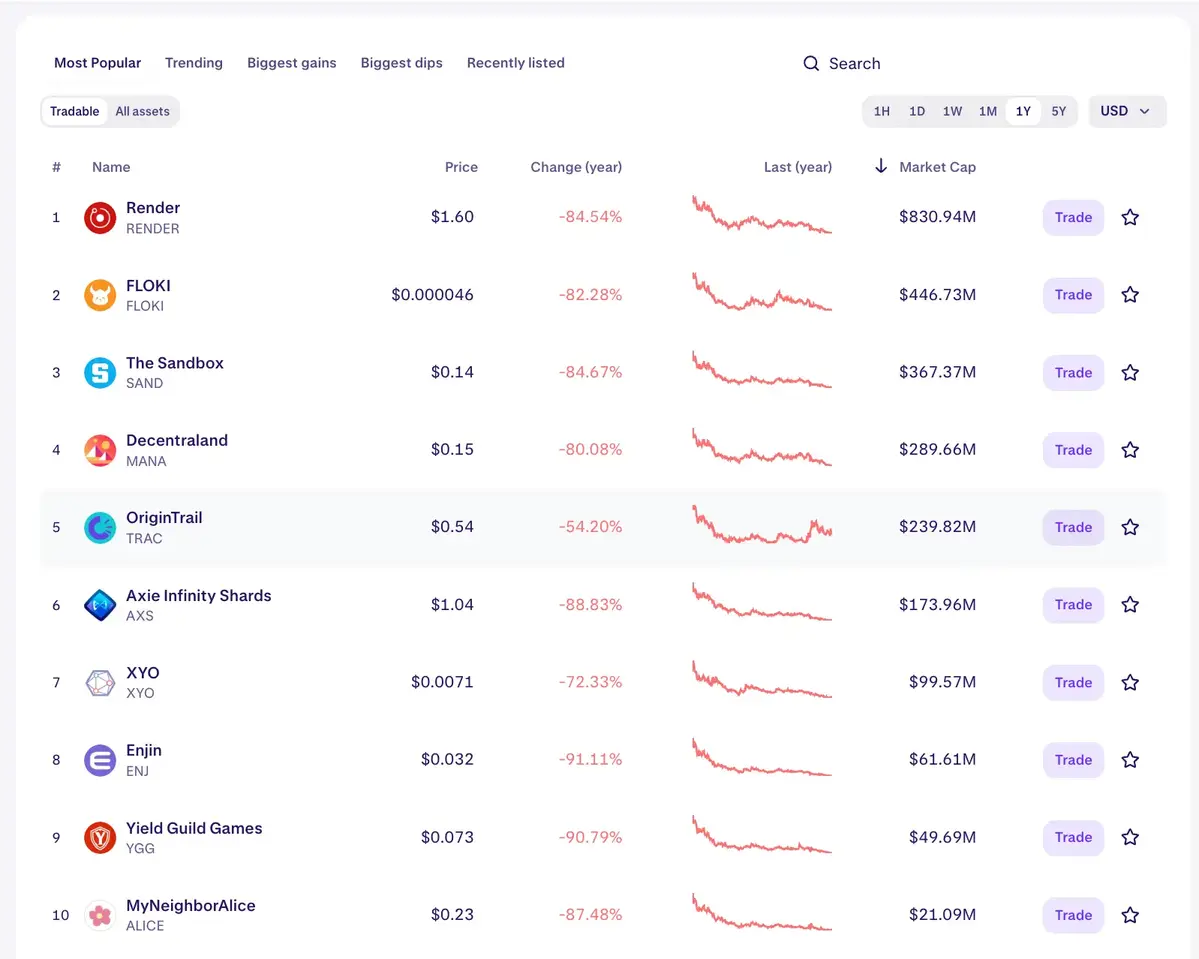Click the Yield Guild Games sparkline chart
Screen dimensions: 1199x959
coord(762,837)
